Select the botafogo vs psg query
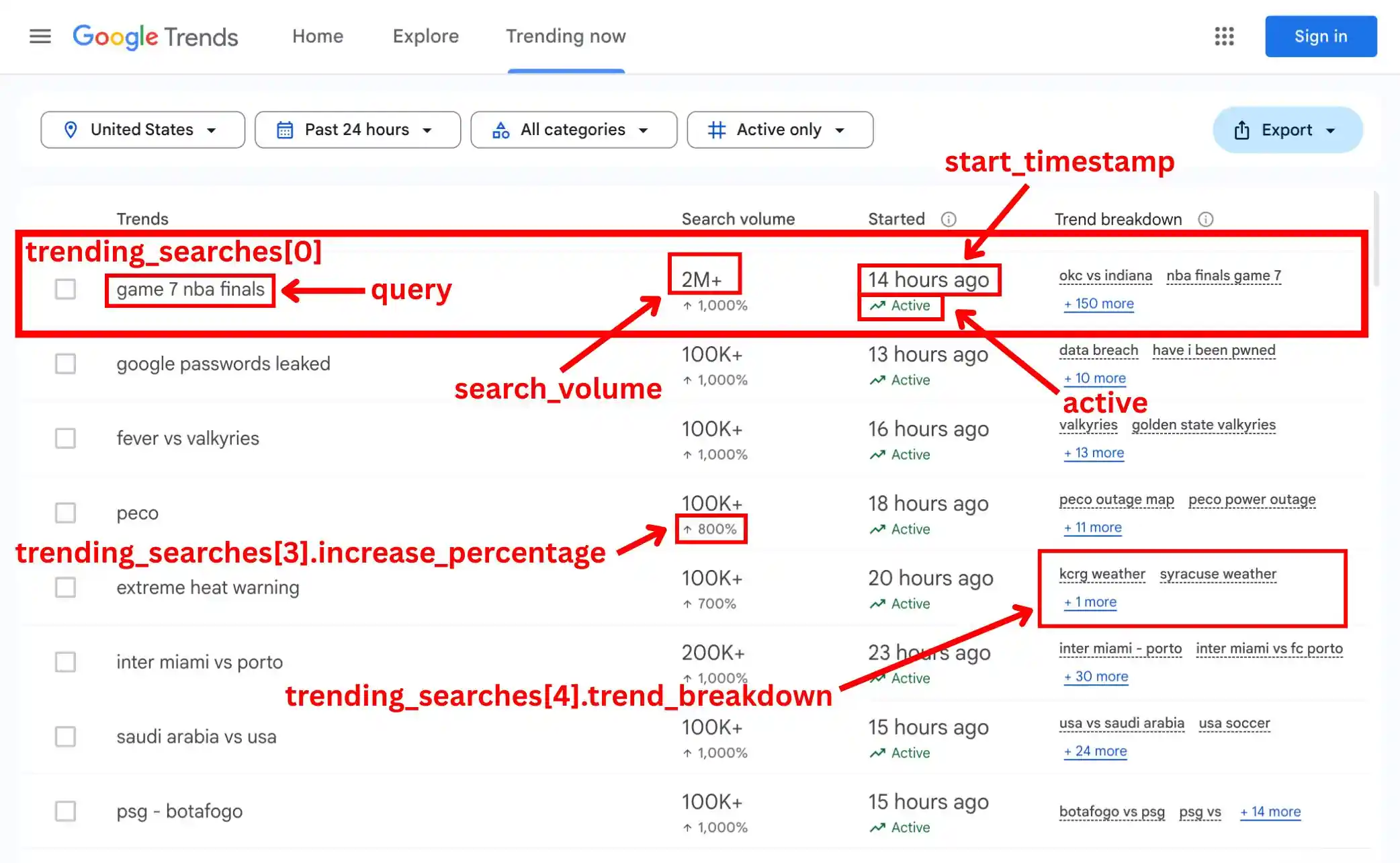 click(x=1112, y=812)
